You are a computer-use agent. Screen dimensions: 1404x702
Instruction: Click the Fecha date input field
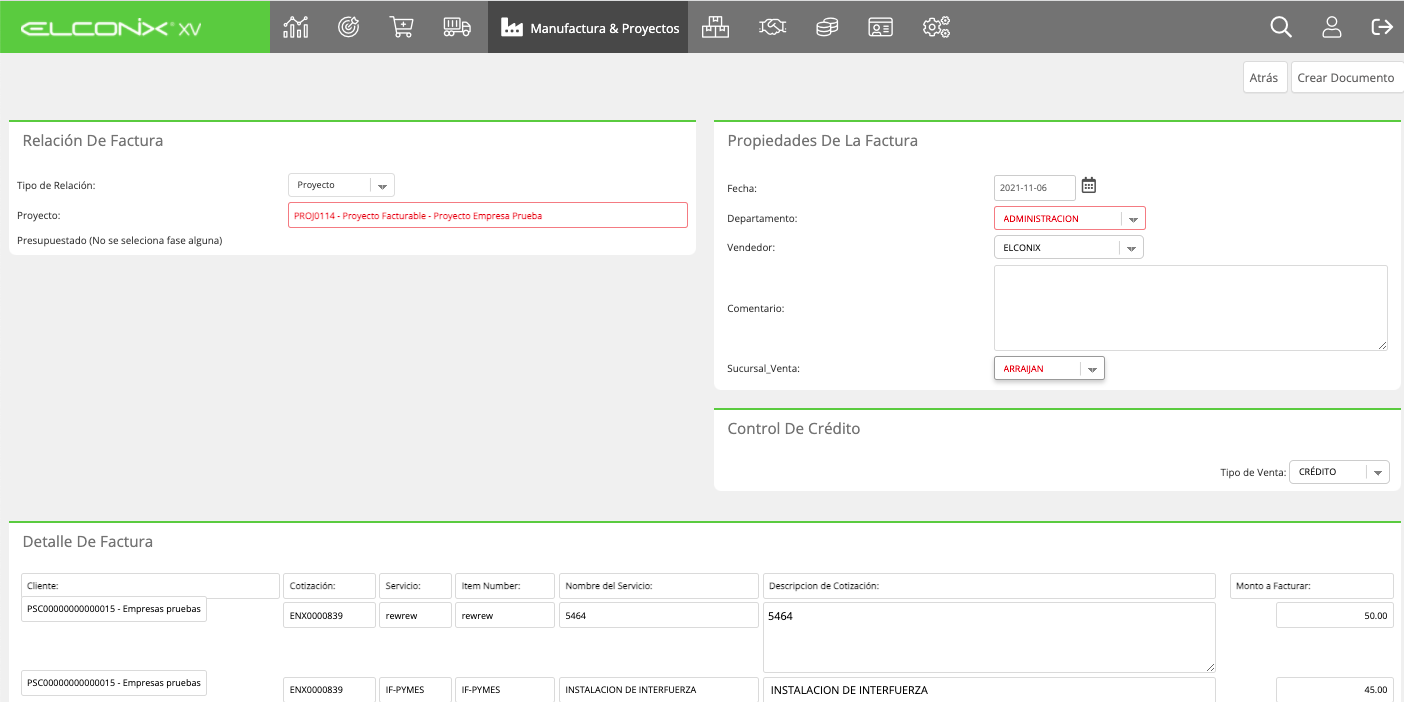[x=1035, y=188]
